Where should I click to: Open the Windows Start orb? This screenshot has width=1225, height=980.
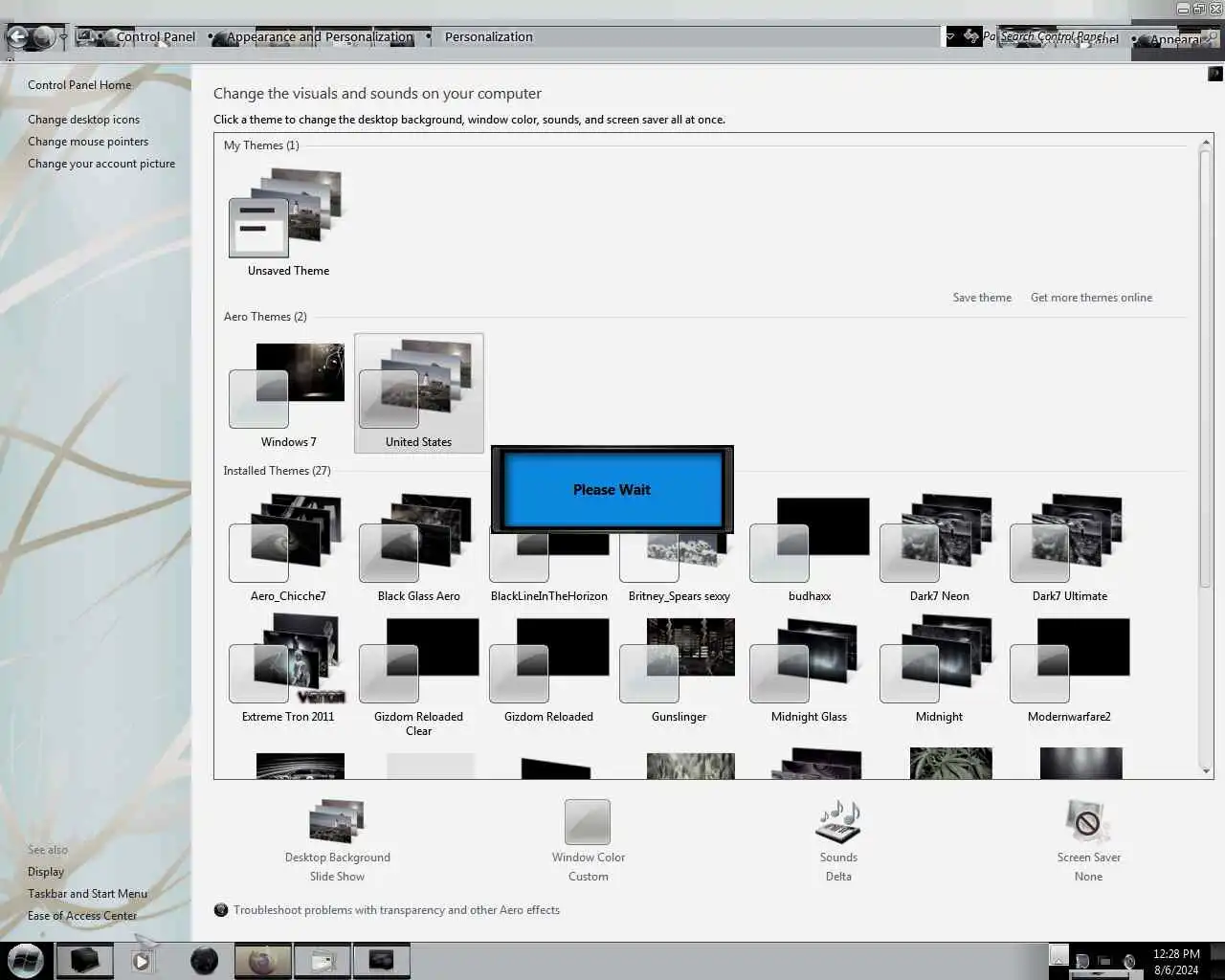(x=25, y=960)
